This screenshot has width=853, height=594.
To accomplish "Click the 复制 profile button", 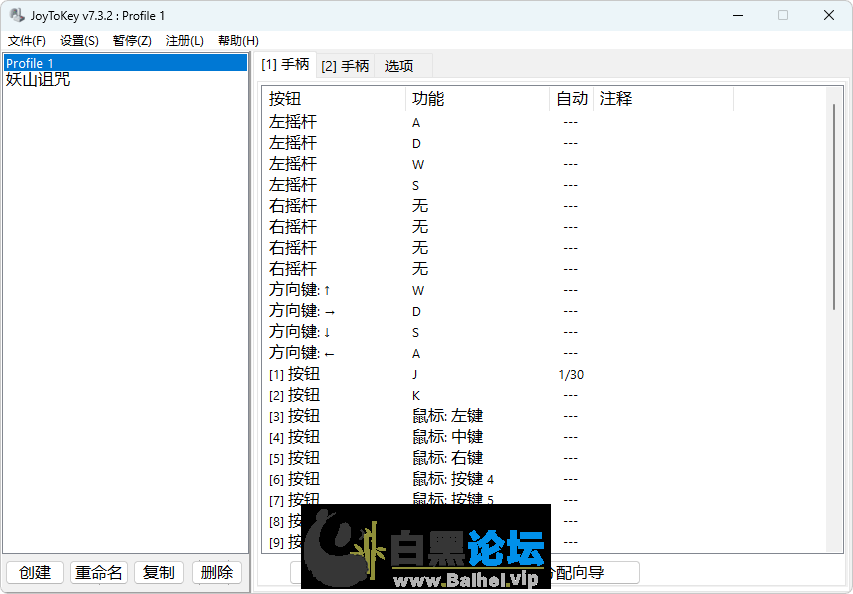I will pos(159,572).
